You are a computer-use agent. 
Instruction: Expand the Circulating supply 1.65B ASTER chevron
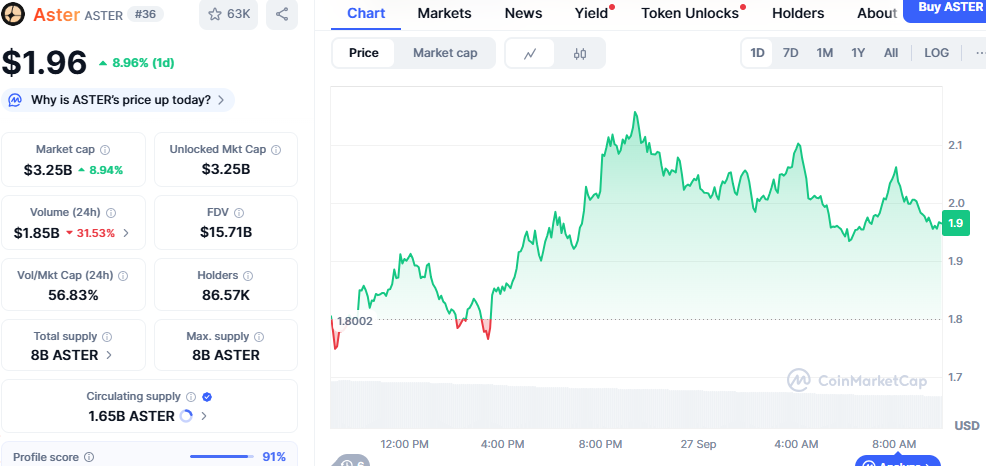click(204, 416)
